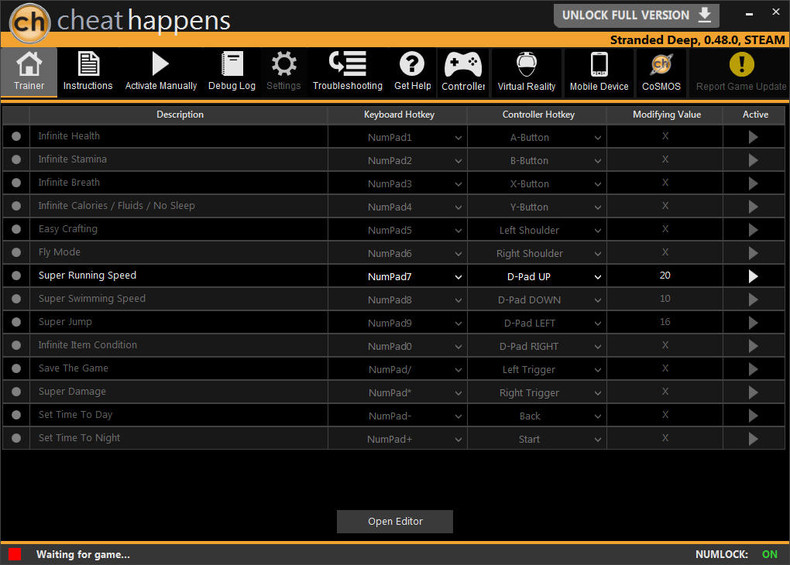Screen dimensions: 790x565
Task: Click the Active column header
Action: coord(755,114)
